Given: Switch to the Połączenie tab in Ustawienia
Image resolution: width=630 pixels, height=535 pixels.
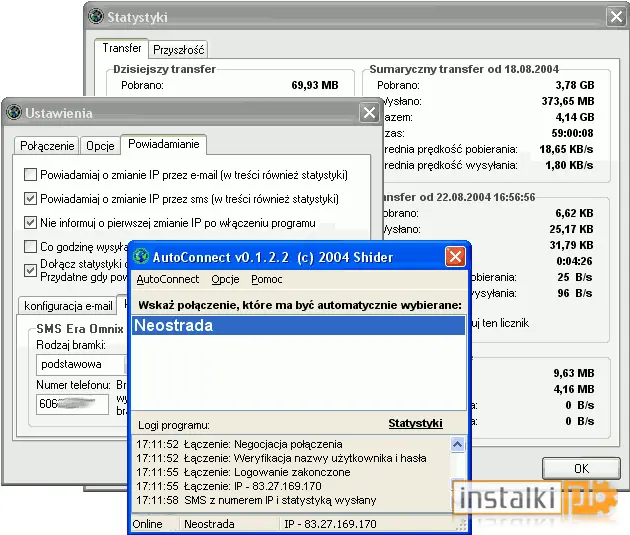Looking at the screenshot, I should coord(47,146).
